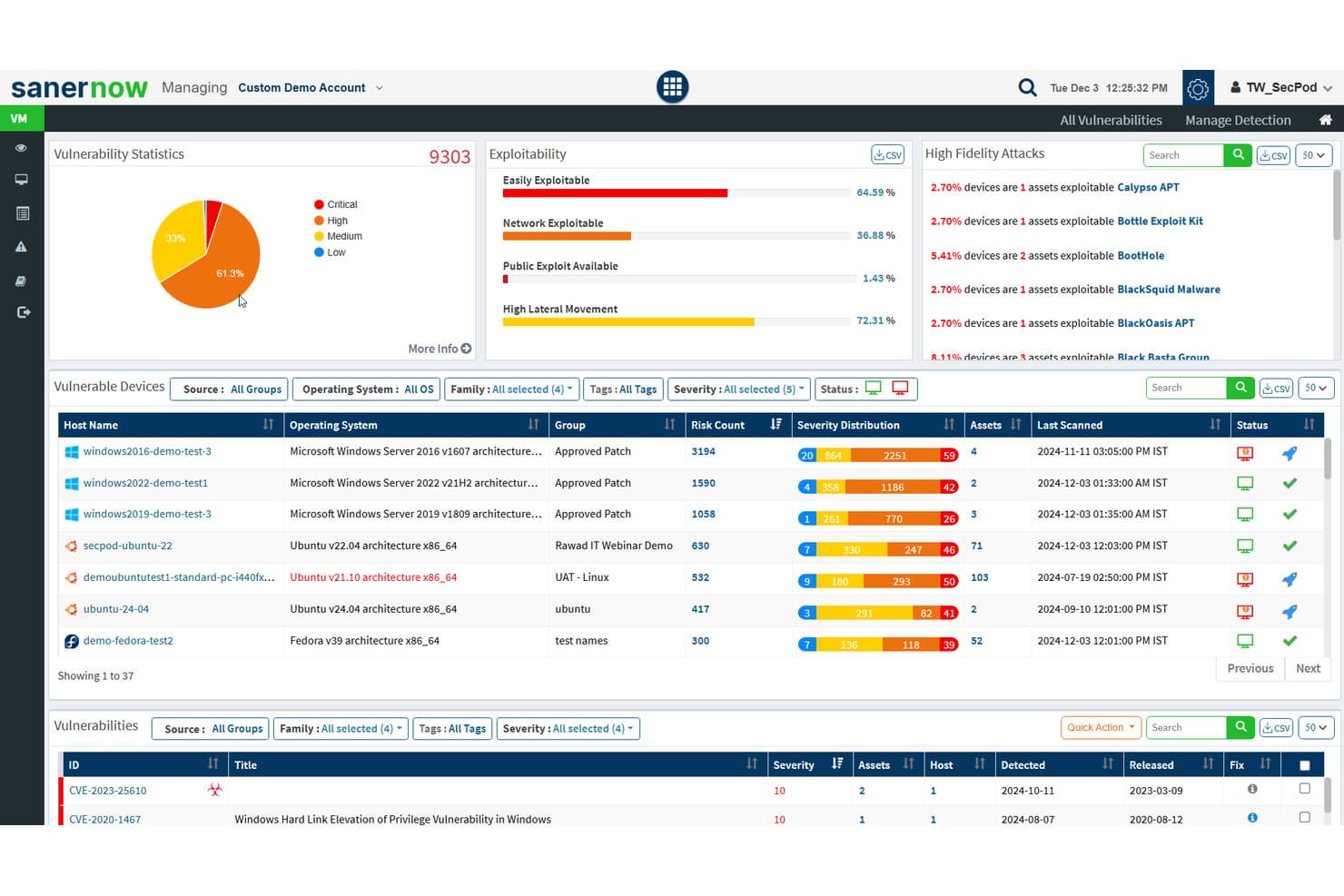The image size is (1344, 896).
Task: Focus the Vulnerable Devices search field
Action: click(1186, 388)
